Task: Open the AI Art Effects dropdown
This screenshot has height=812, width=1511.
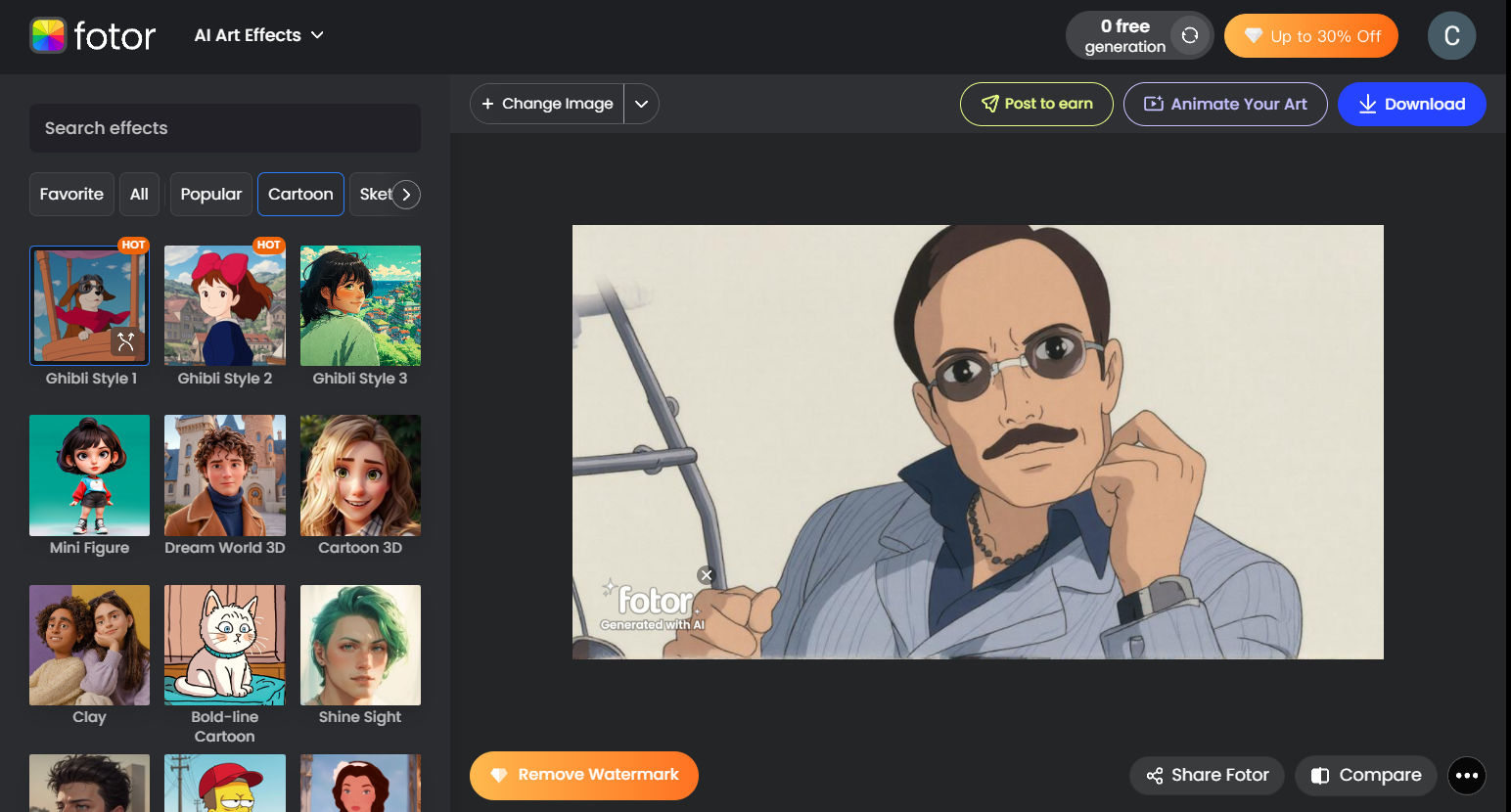Action: click(259, 35)
